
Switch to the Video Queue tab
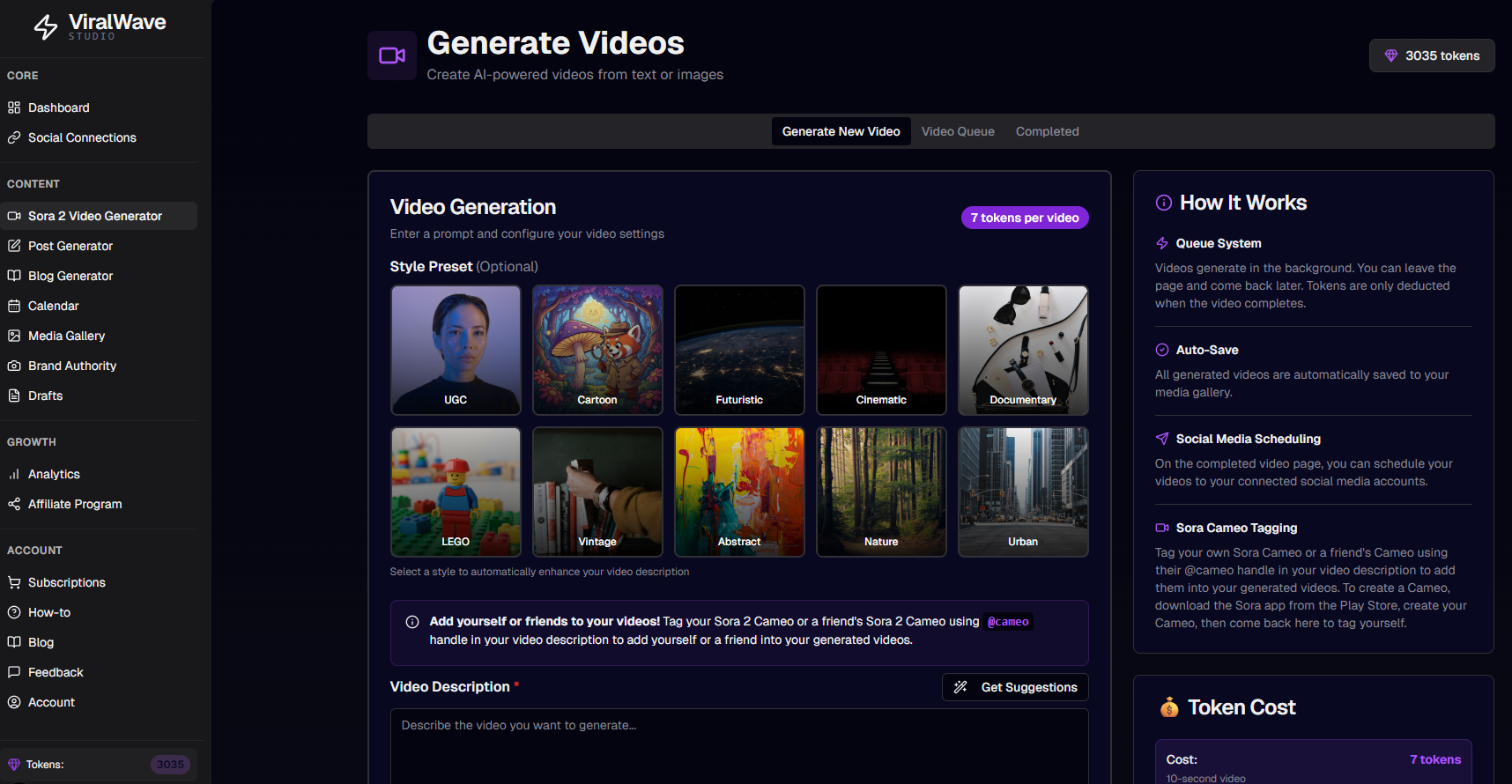click(958, 131)
